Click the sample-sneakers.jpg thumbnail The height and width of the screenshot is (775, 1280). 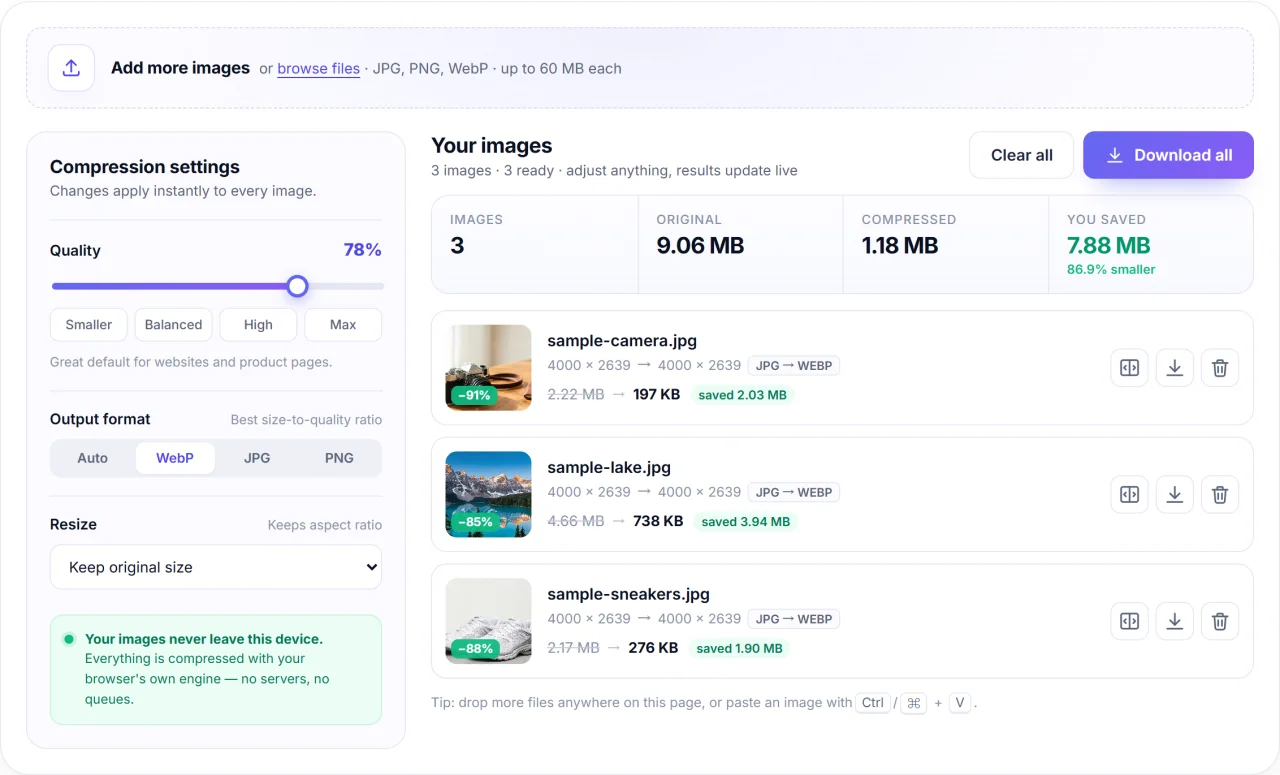[488, 621]
